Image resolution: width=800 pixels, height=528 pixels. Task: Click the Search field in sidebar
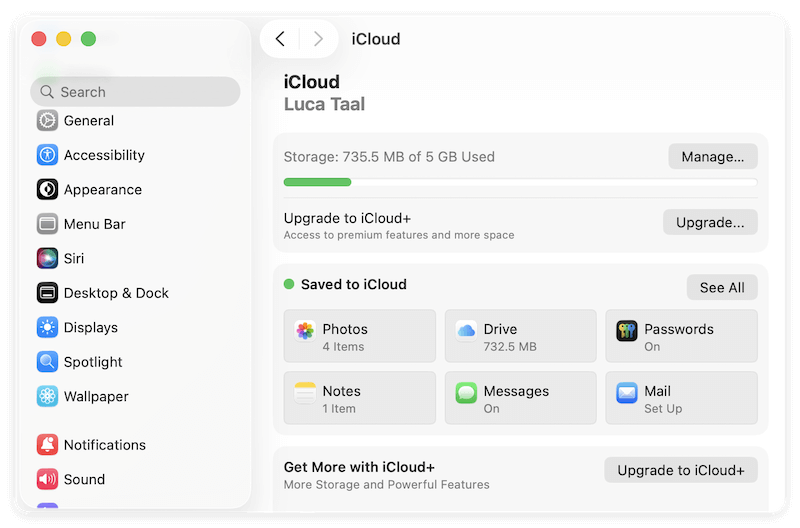(x=135, y=92)
